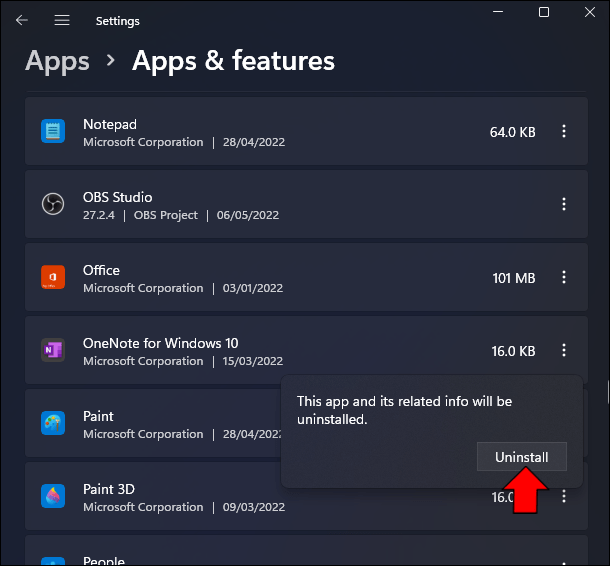Image resolution: width=610 pixels, height=566 pixels.
Task: Click the Paint 3D app icon
Action: [53, 496]
